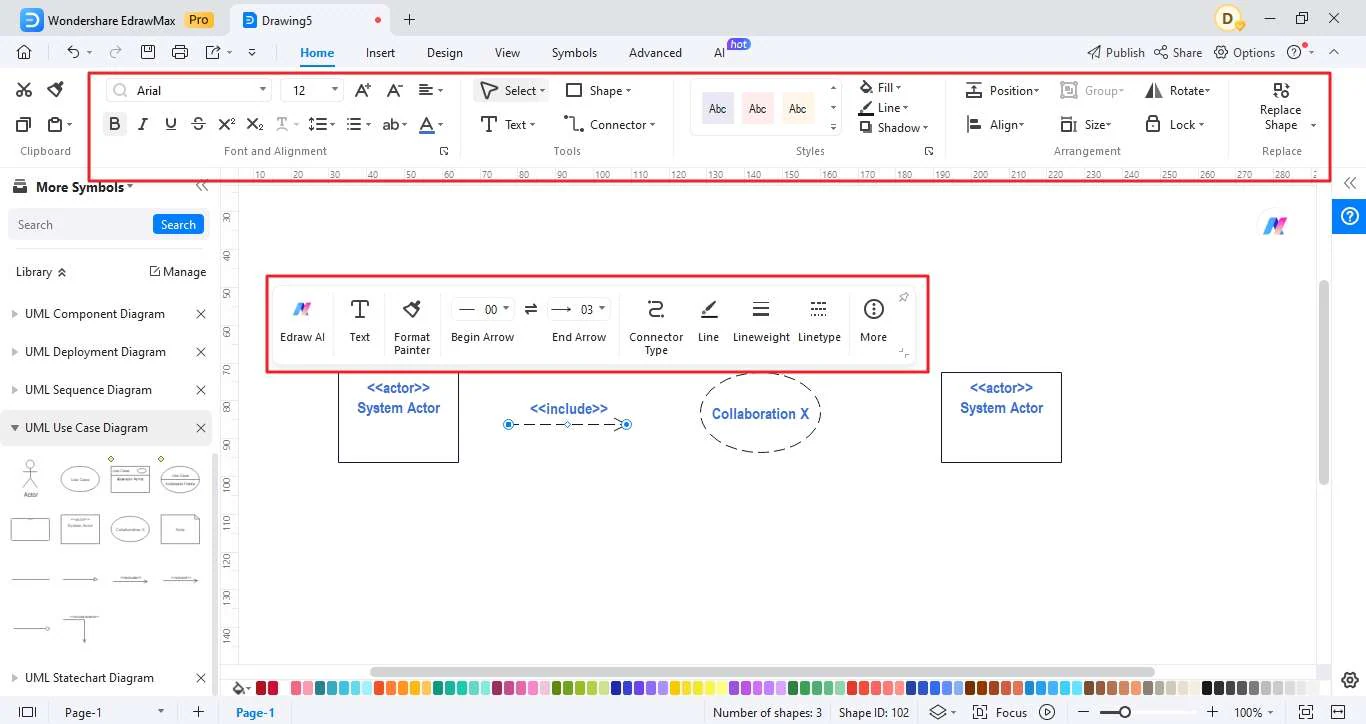Screen dimensions: 1366x724
Task: Open the font size 12 dropdown
Action: pyautogui.click(x=335, y=90)
